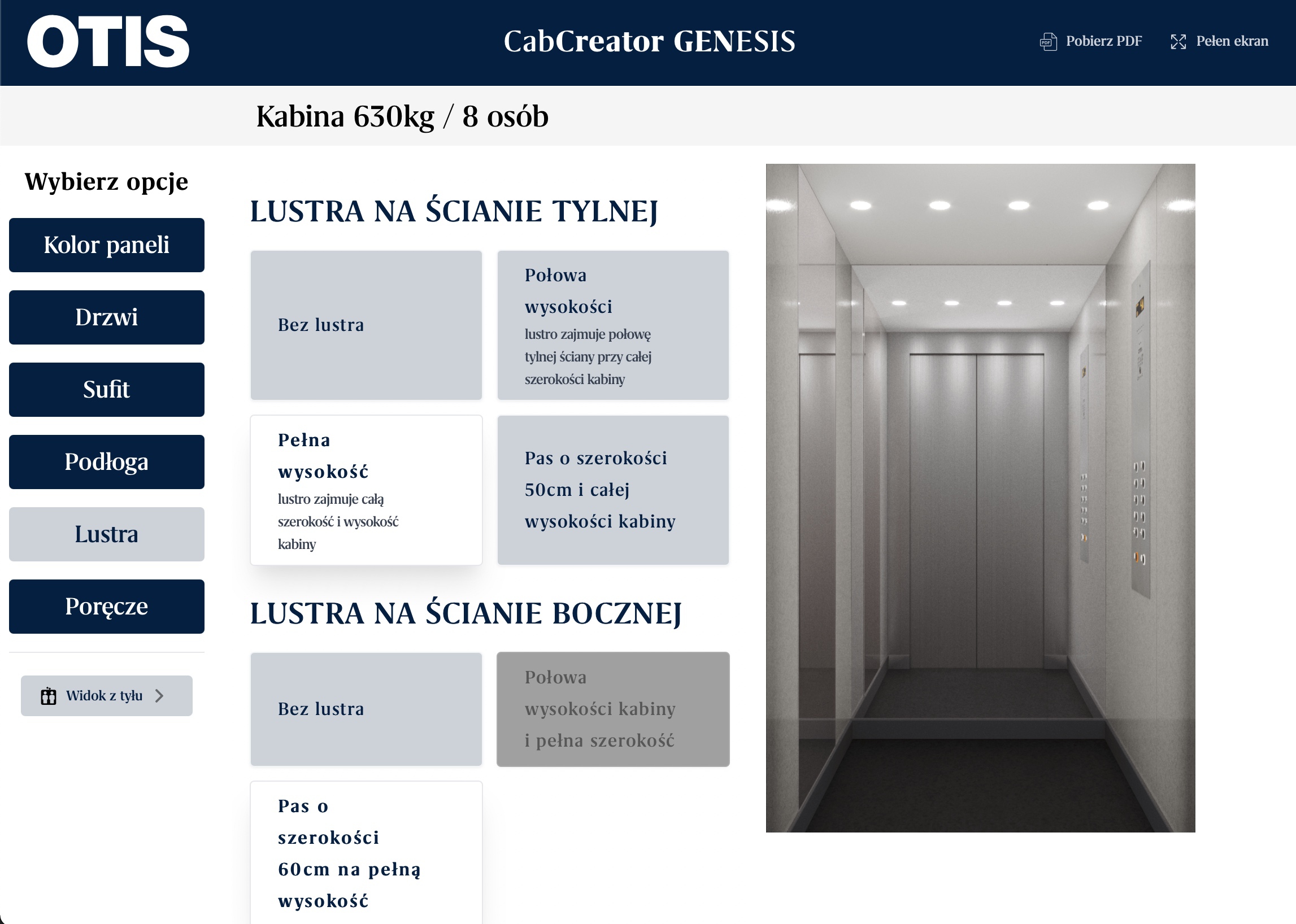Open the Kolor paneli section

pos(106,245)
